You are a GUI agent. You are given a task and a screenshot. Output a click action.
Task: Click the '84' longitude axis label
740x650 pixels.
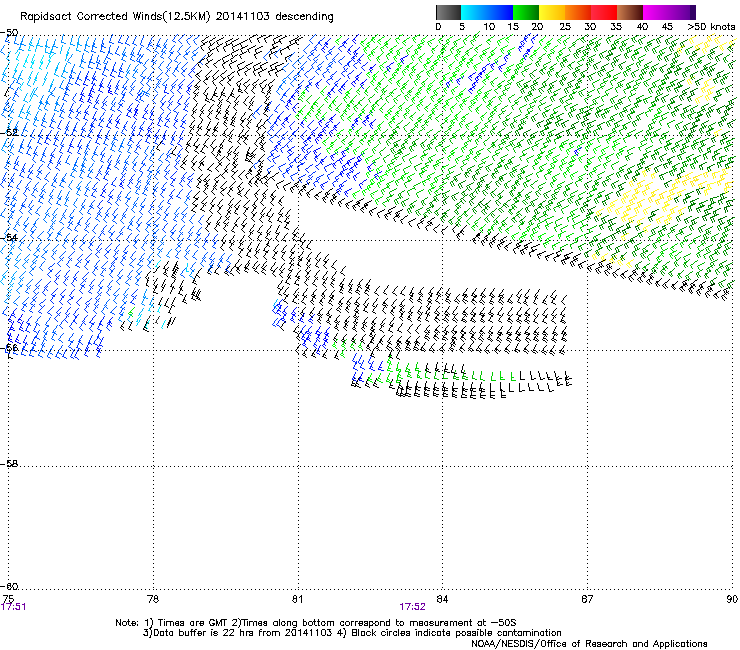(x=442, y=599)
